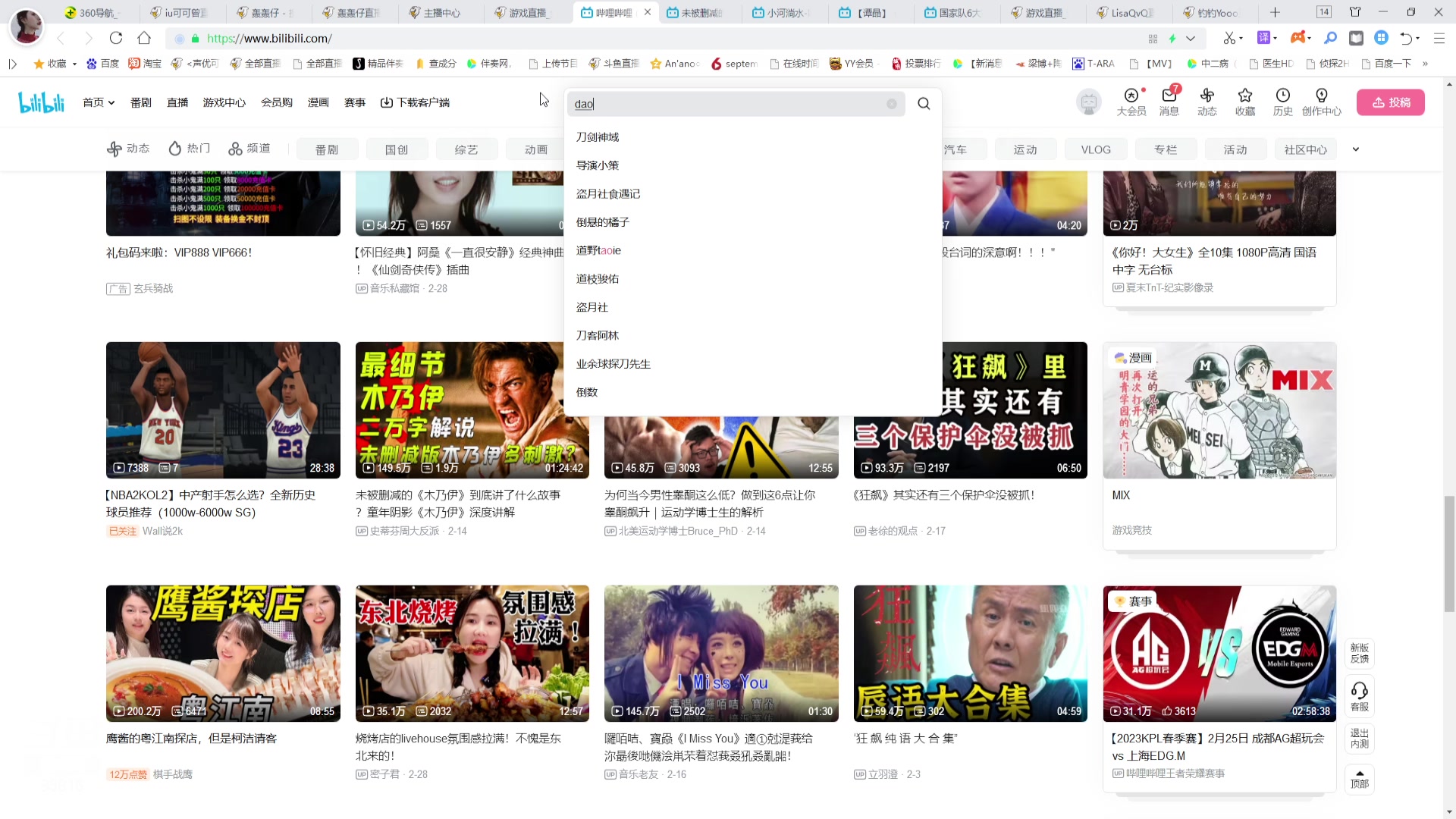Open a new browser tab
Image resolution: width=1456 pixels, height=819 pixels.
coord(1275,12)
